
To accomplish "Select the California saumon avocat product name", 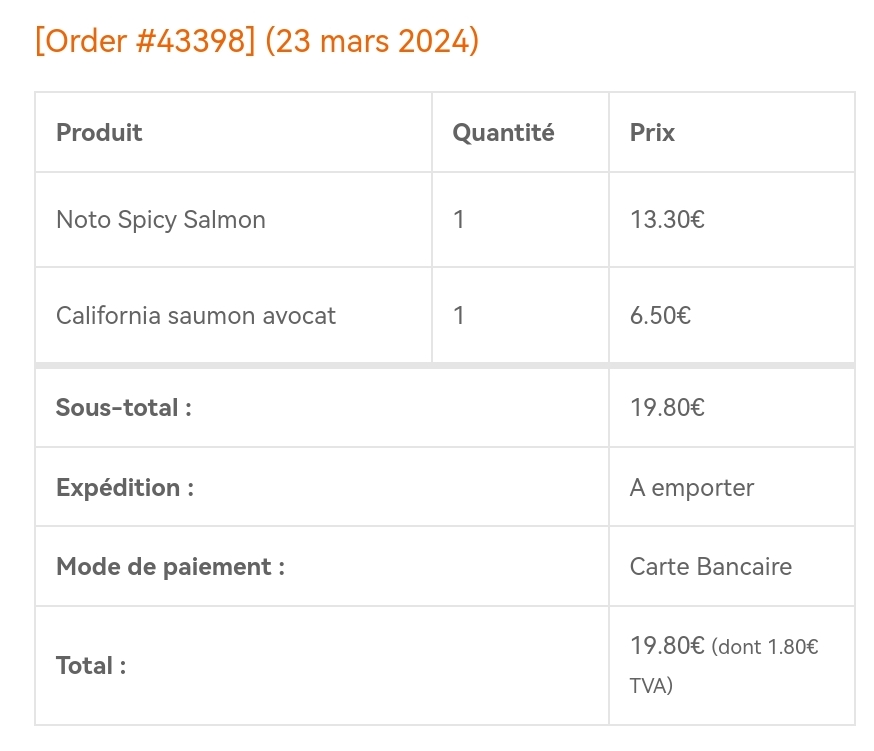I will click(196, 316).
